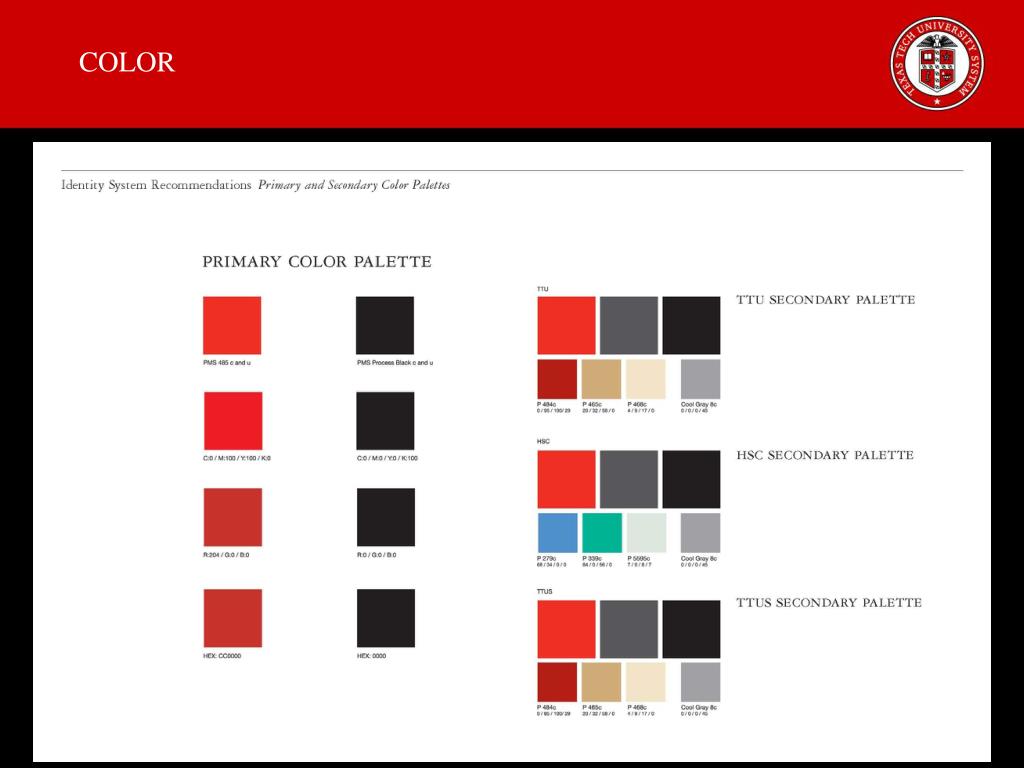1024x768 pixels.
Task: Click the 'P 339c' label
Action: pos(592,558)
